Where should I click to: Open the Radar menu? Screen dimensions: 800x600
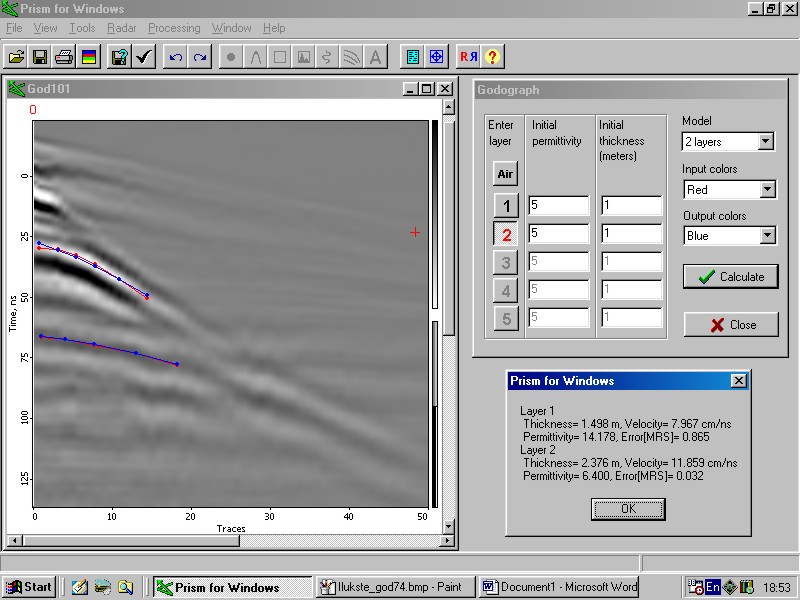(x=121, y=28)
